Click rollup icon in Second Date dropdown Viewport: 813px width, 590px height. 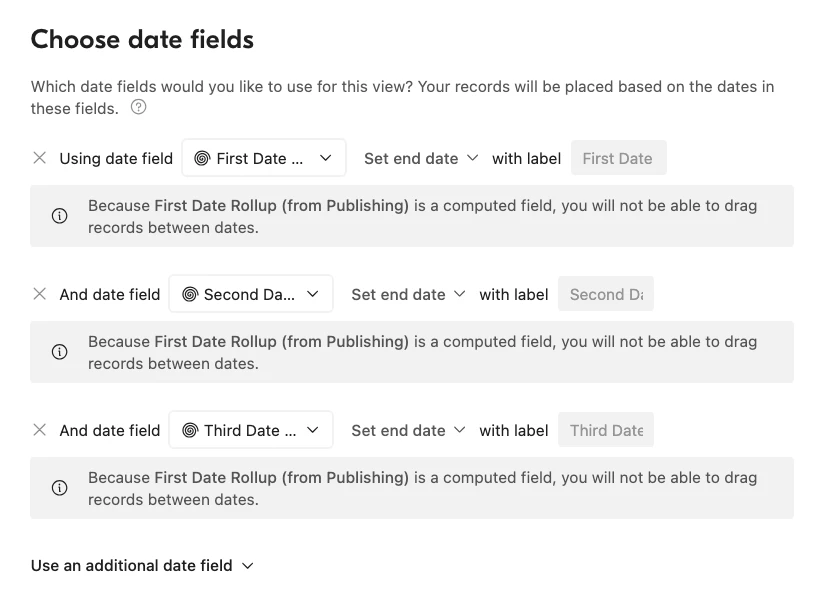point(190,294)
